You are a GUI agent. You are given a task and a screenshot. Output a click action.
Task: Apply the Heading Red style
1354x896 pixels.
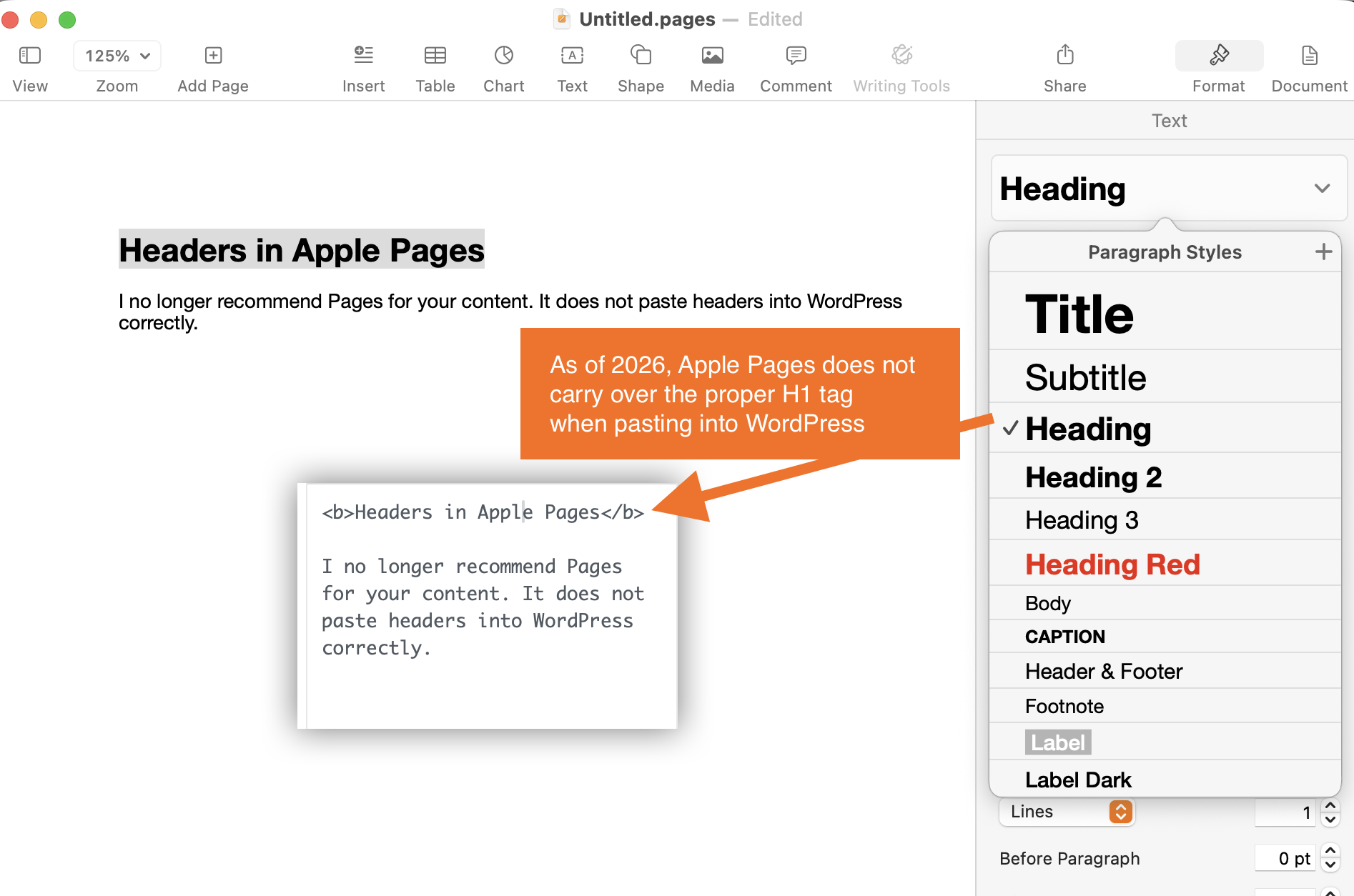[x=1165, y=564]
